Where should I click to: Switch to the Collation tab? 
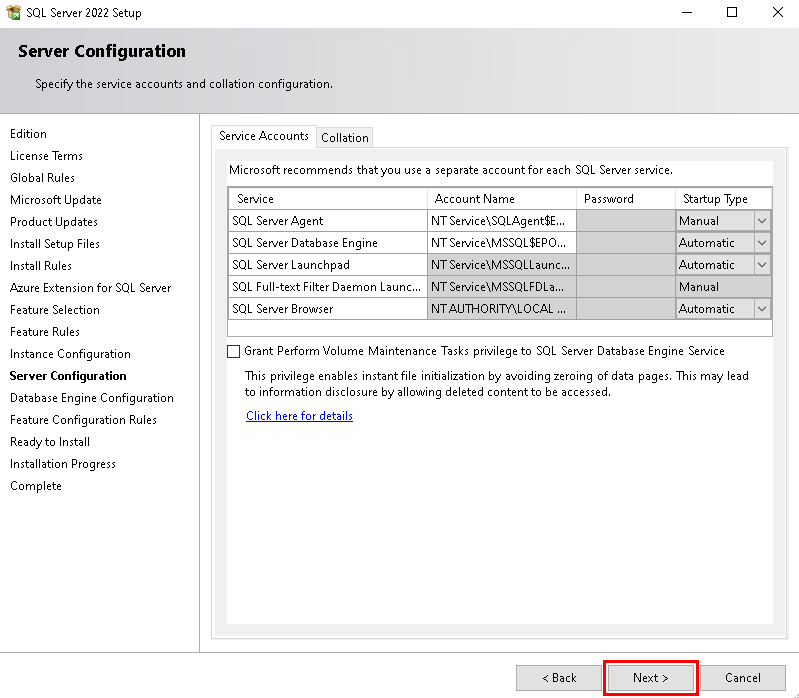(x=344, y=138)
